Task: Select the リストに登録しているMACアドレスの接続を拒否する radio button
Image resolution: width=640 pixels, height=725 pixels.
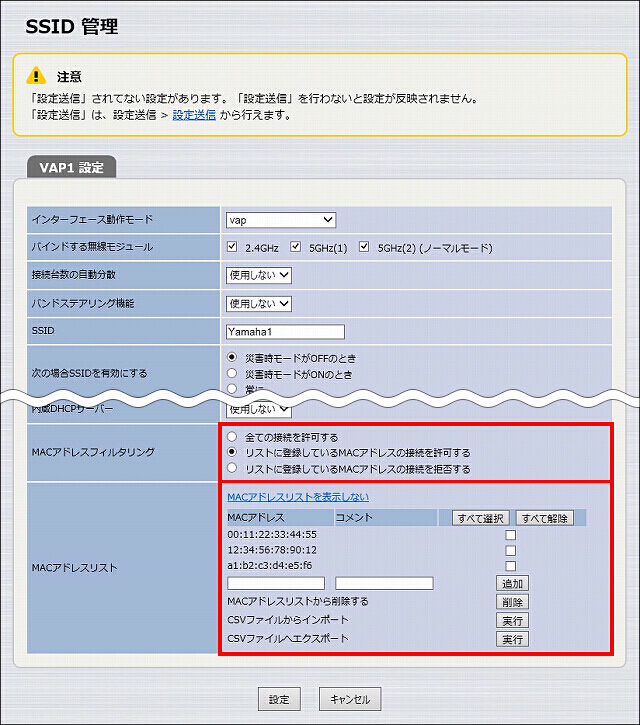Action: (x=232, y=468)
